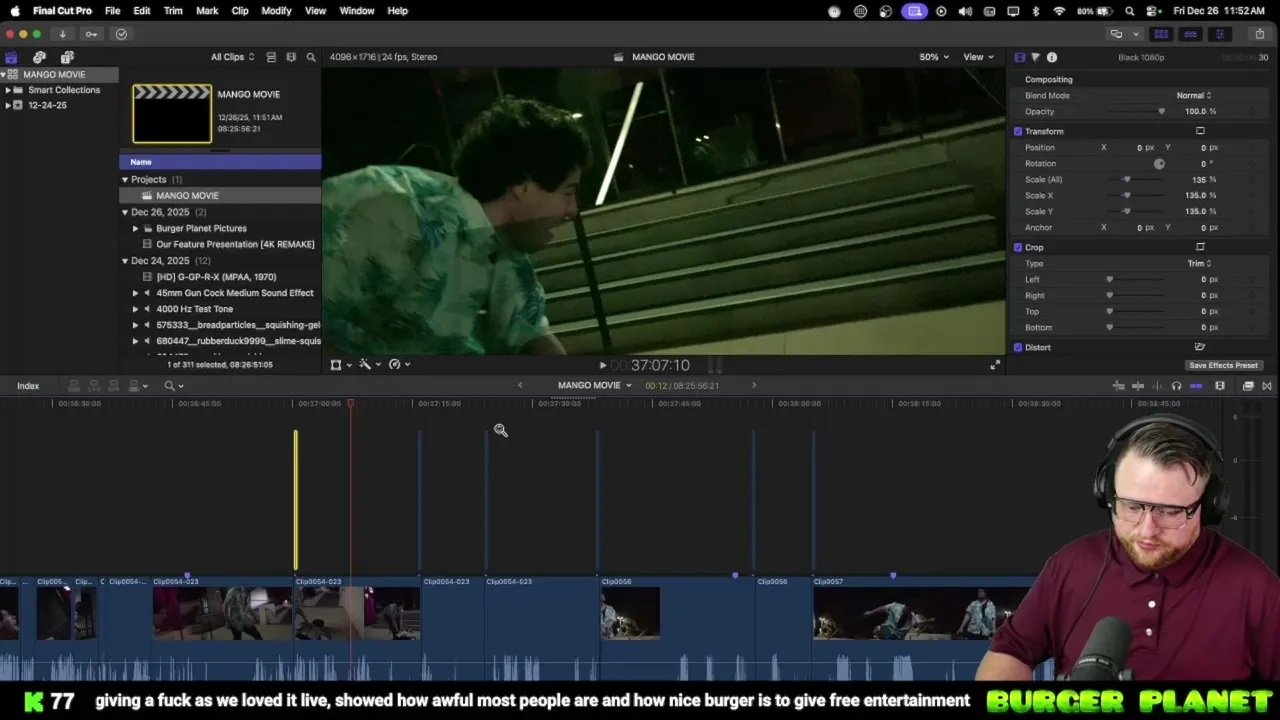1280x720 pixels.
Task: Toggle the inspector panel visibility button
Action: coord(1219,34)
